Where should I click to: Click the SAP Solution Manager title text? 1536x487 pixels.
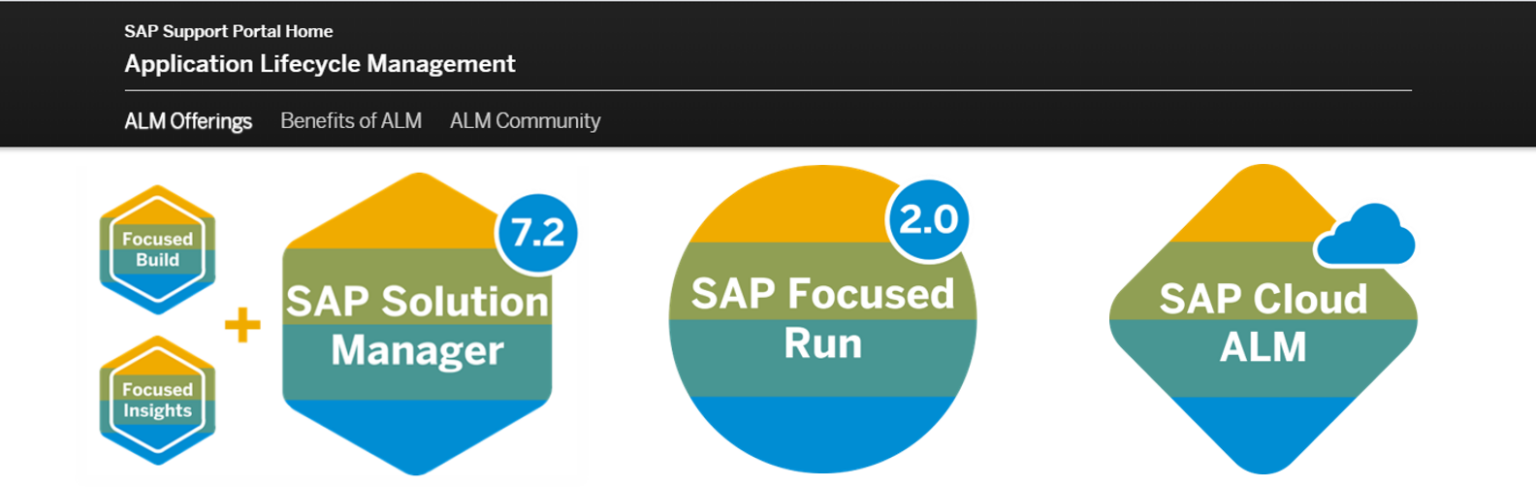417,326
